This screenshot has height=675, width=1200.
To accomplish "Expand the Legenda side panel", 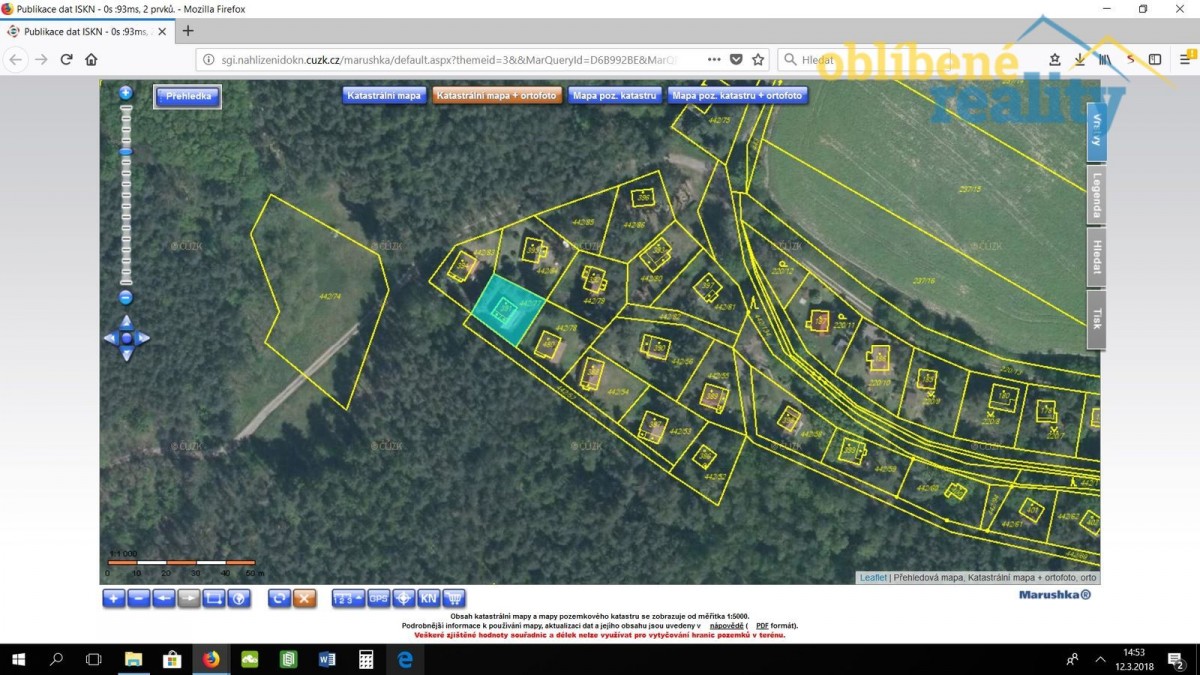I will (1096, 195).
